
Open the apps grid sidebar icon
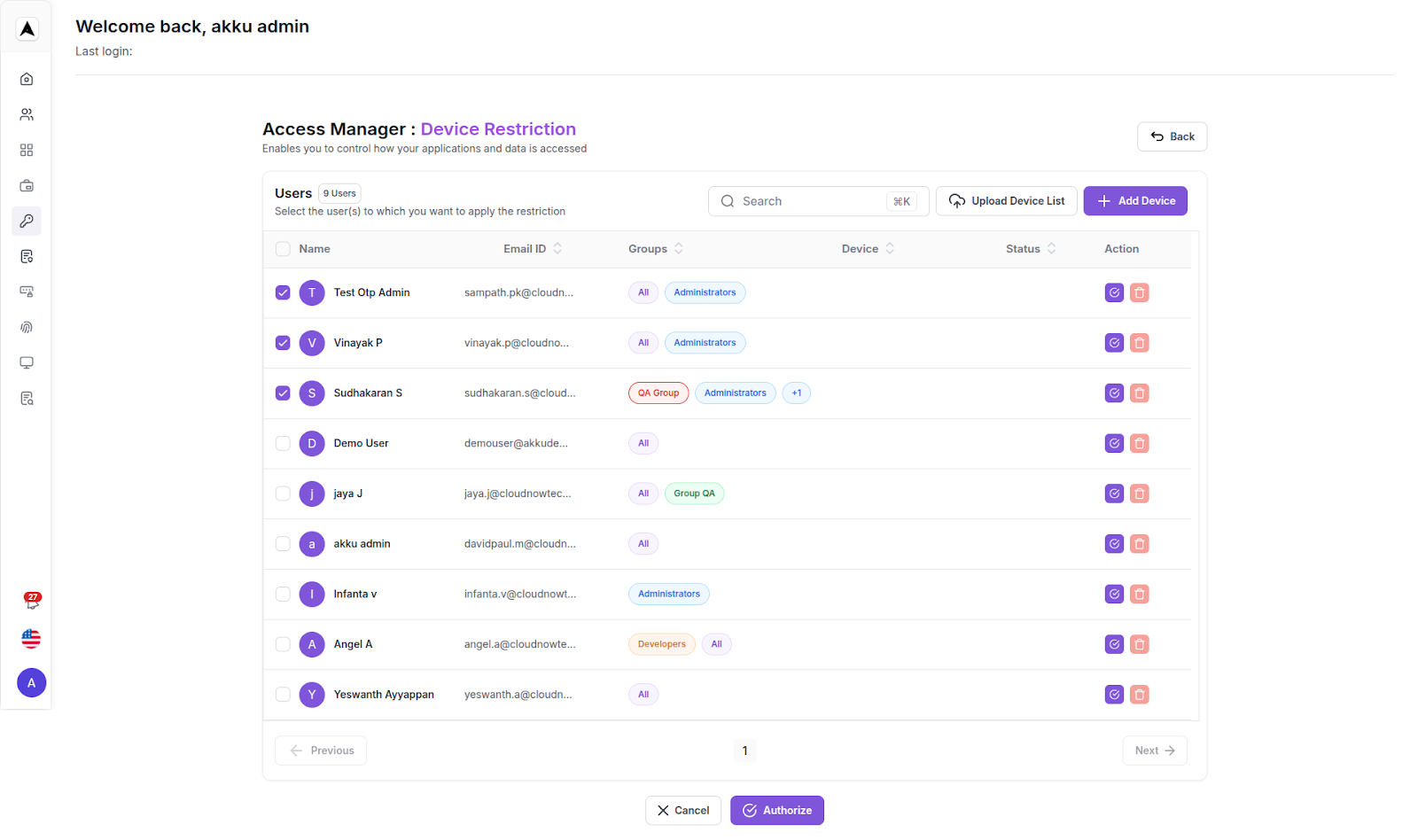point(27,150)
